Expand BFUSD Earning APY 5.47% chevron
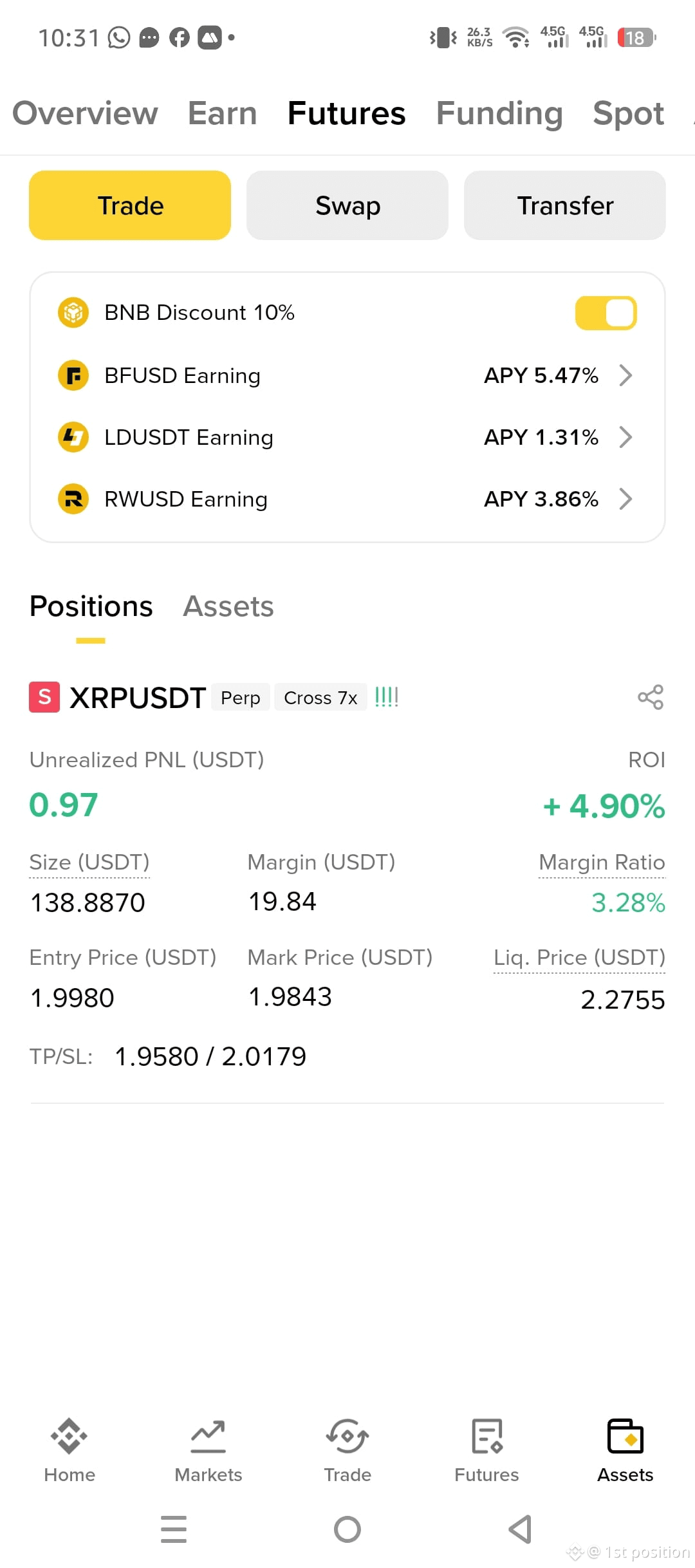Viewport: 695px width, 1568px height. click(x=625, y=375)
